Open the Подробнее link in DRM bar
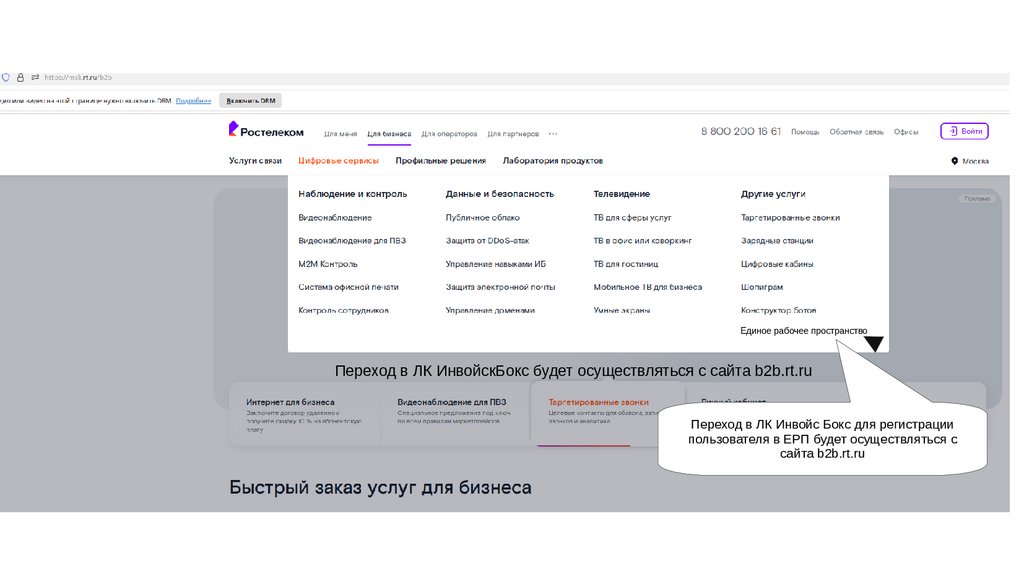 point(193,101)
